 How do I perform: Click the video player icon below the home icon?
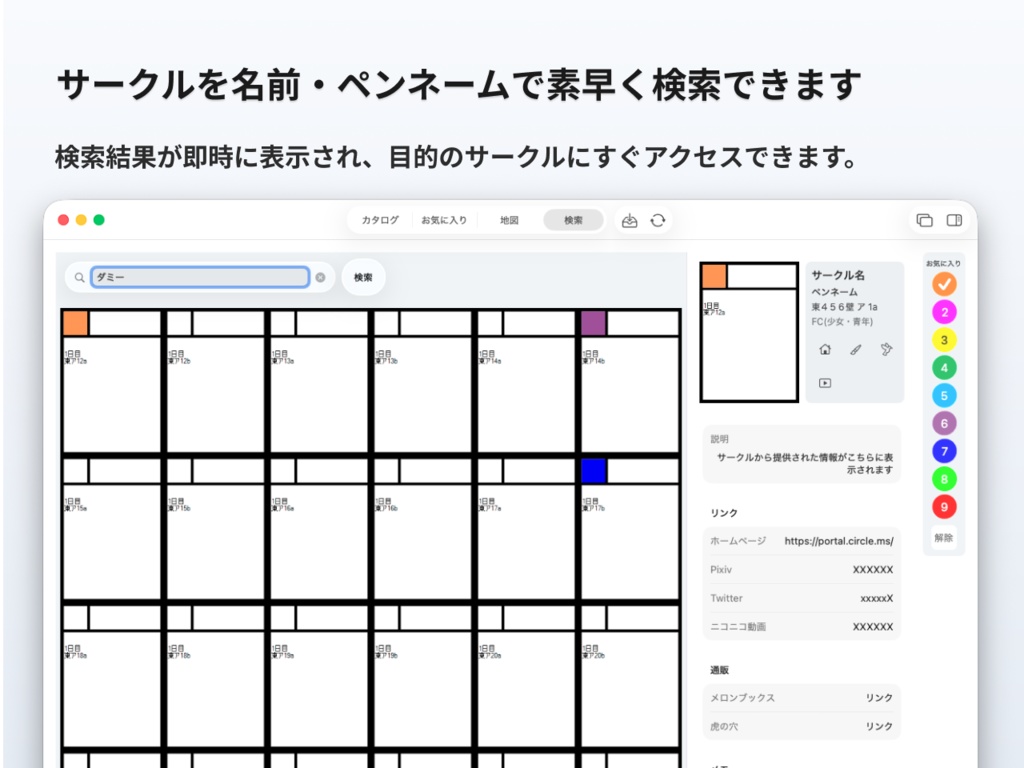point(825,382)
